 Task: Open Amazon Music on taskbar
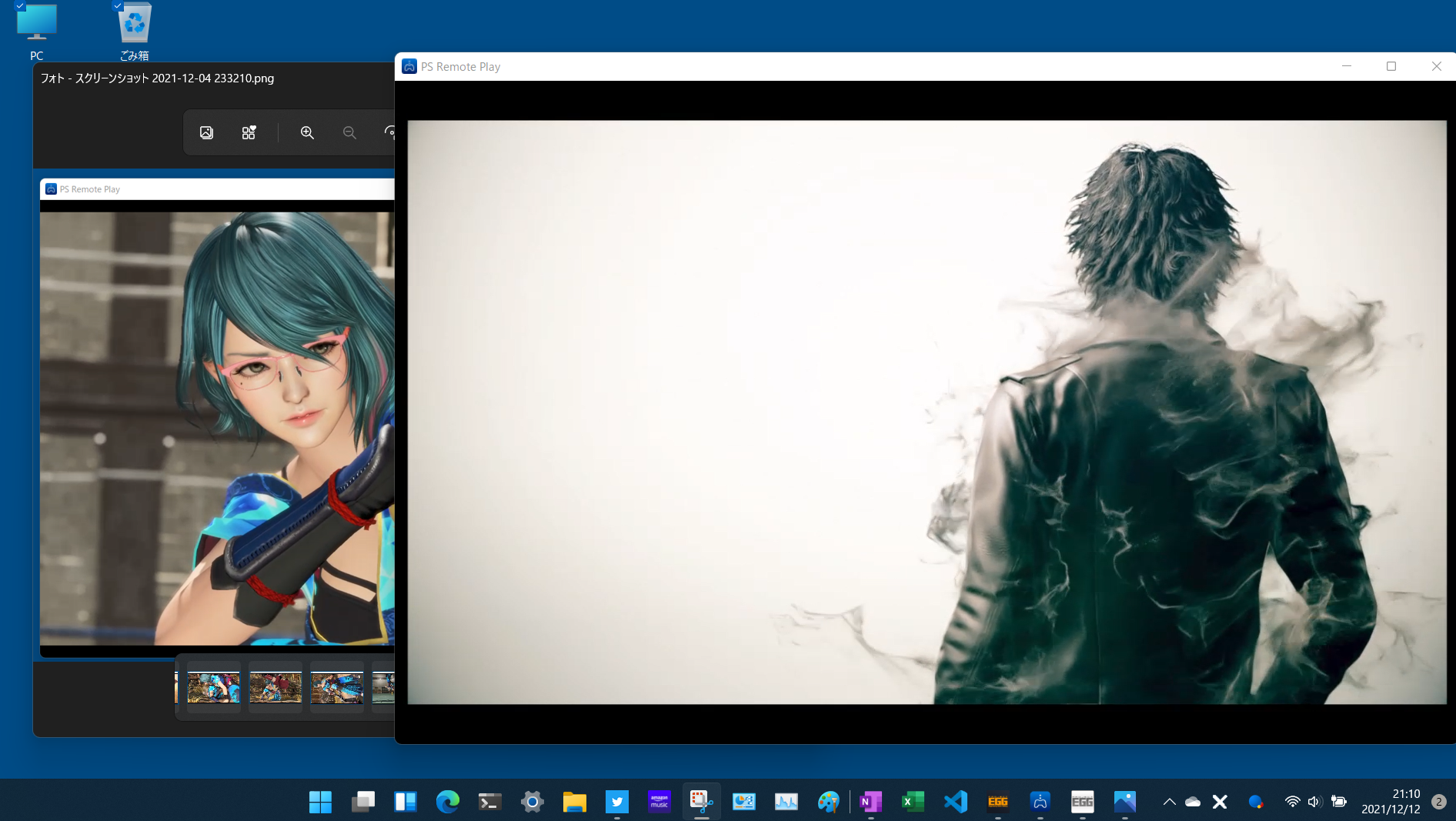(659, 802)
